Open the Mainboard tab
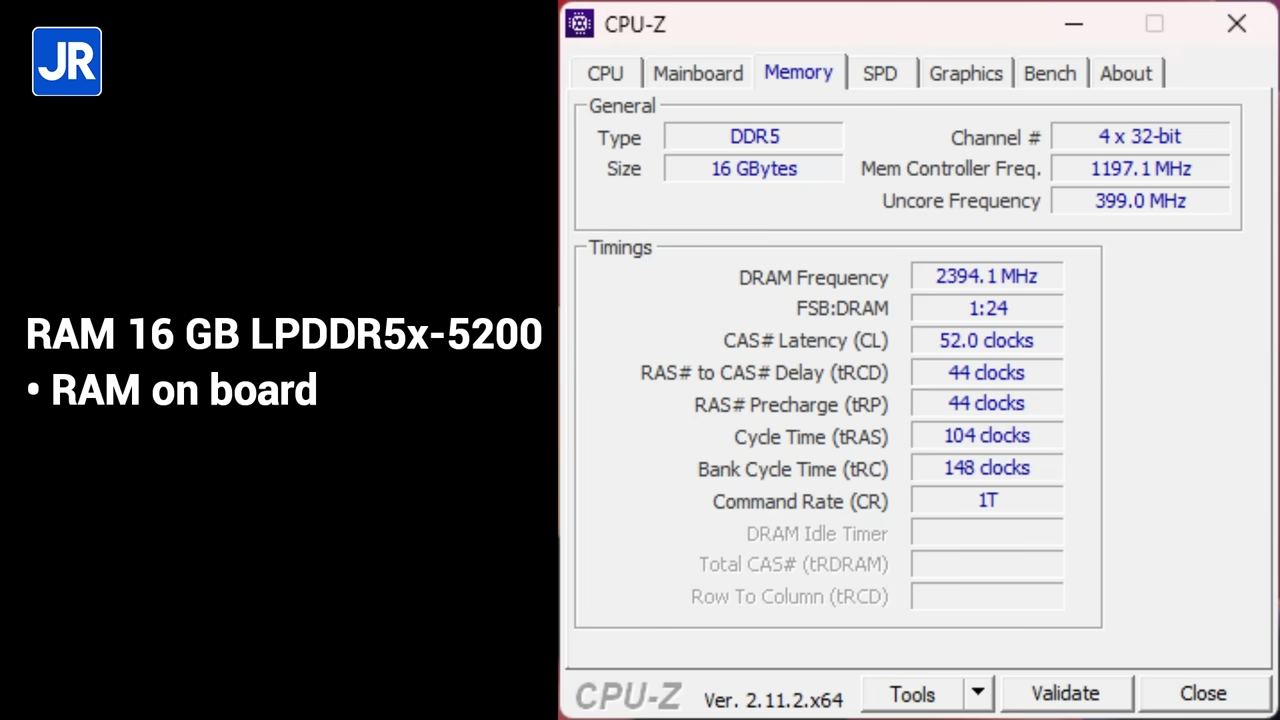 (697, 73)
